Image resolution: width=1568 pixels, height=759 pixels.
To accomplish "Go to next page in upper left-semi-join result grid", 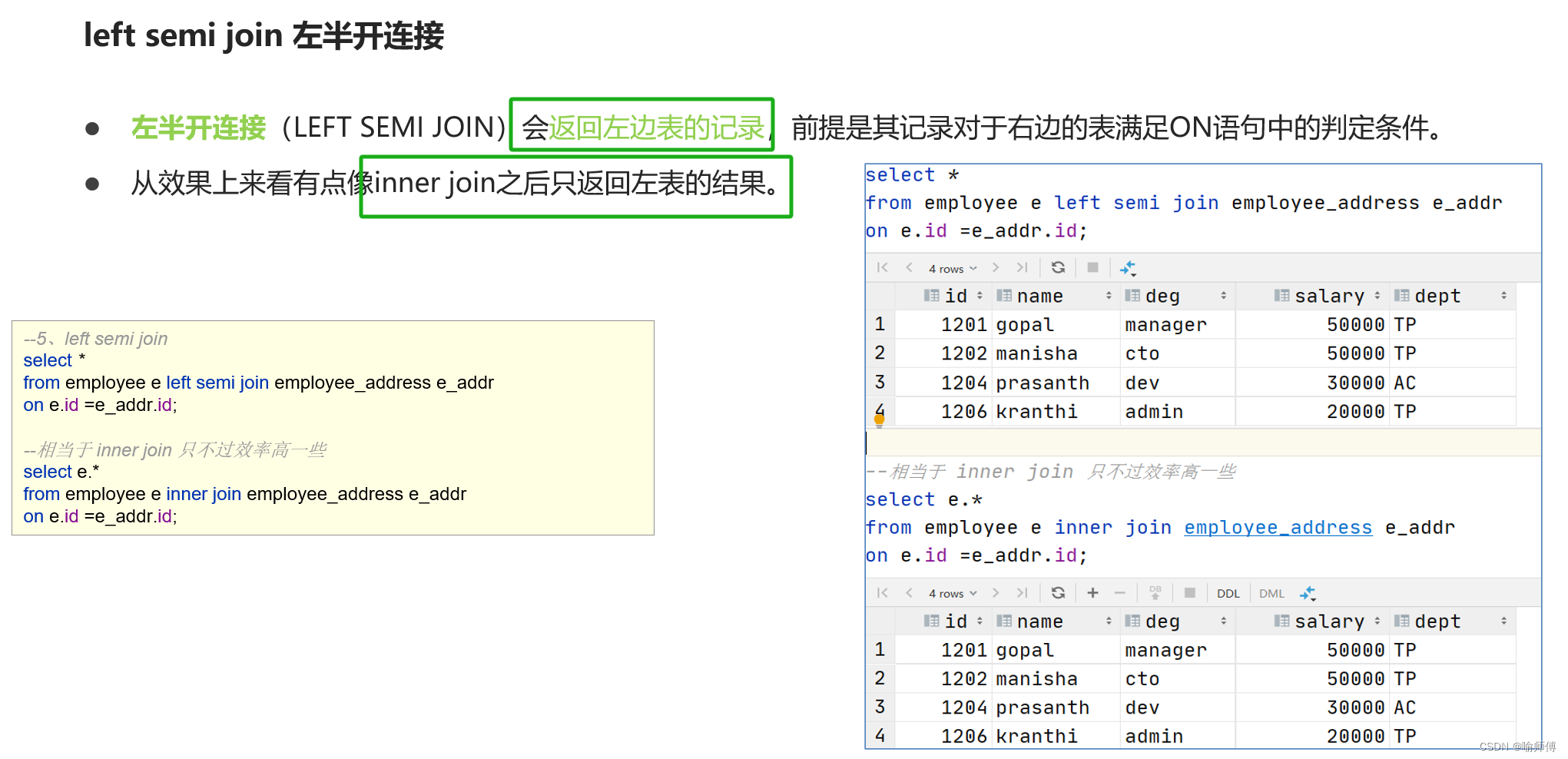I will [996, 267].
